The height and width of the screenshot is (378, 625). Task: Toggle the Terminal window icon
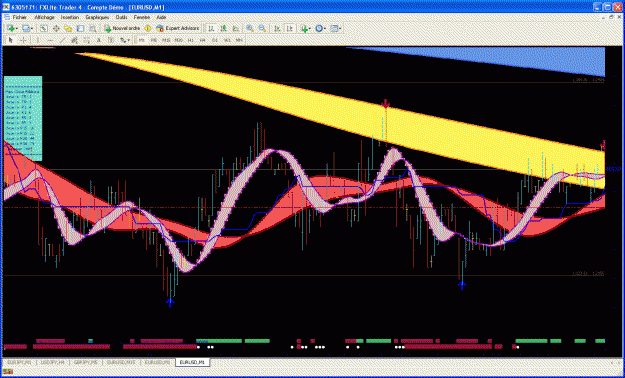[x=80, y=28]
